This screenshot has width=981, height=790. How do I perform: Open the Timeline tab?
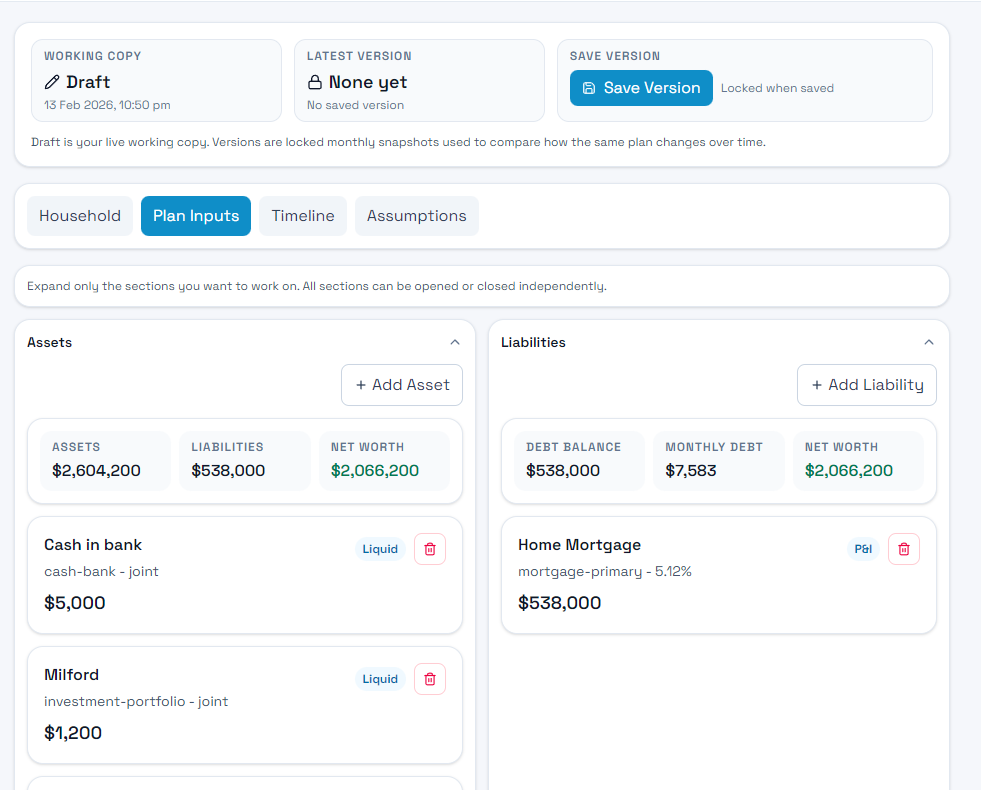[302, 215]
